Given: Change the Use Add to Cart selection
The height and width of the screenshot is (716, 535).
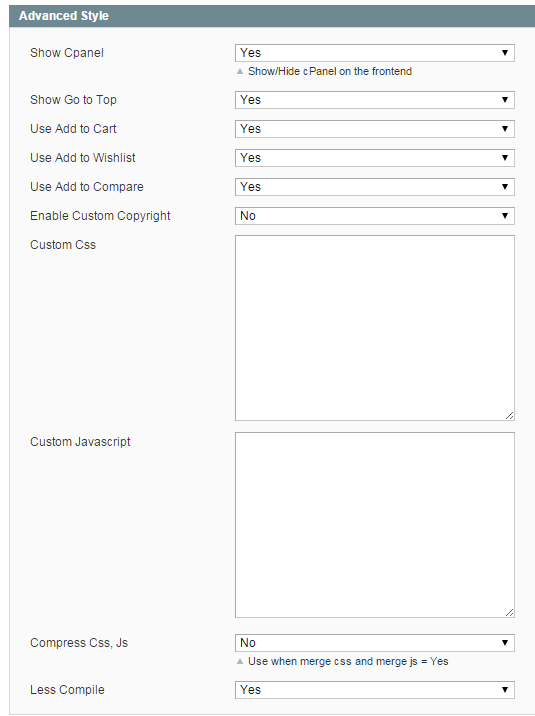Looking at the screenshot, I should [375, 129].
